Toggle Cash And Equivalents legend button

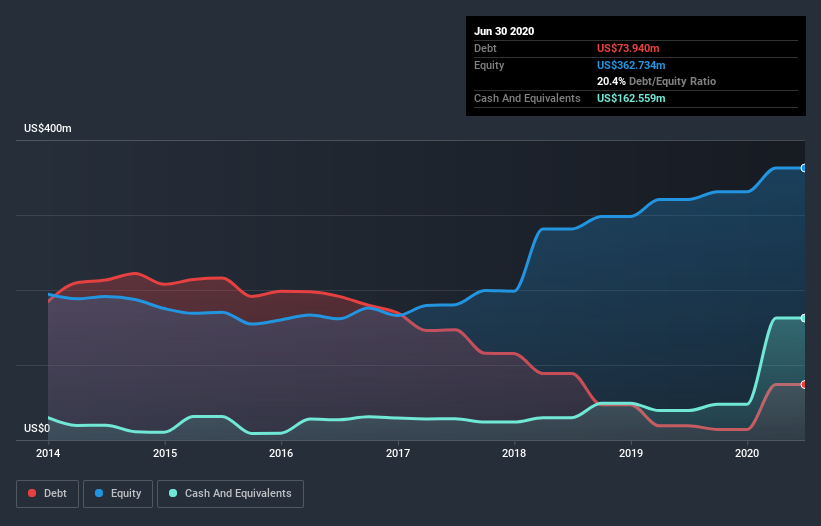(230, 494)
